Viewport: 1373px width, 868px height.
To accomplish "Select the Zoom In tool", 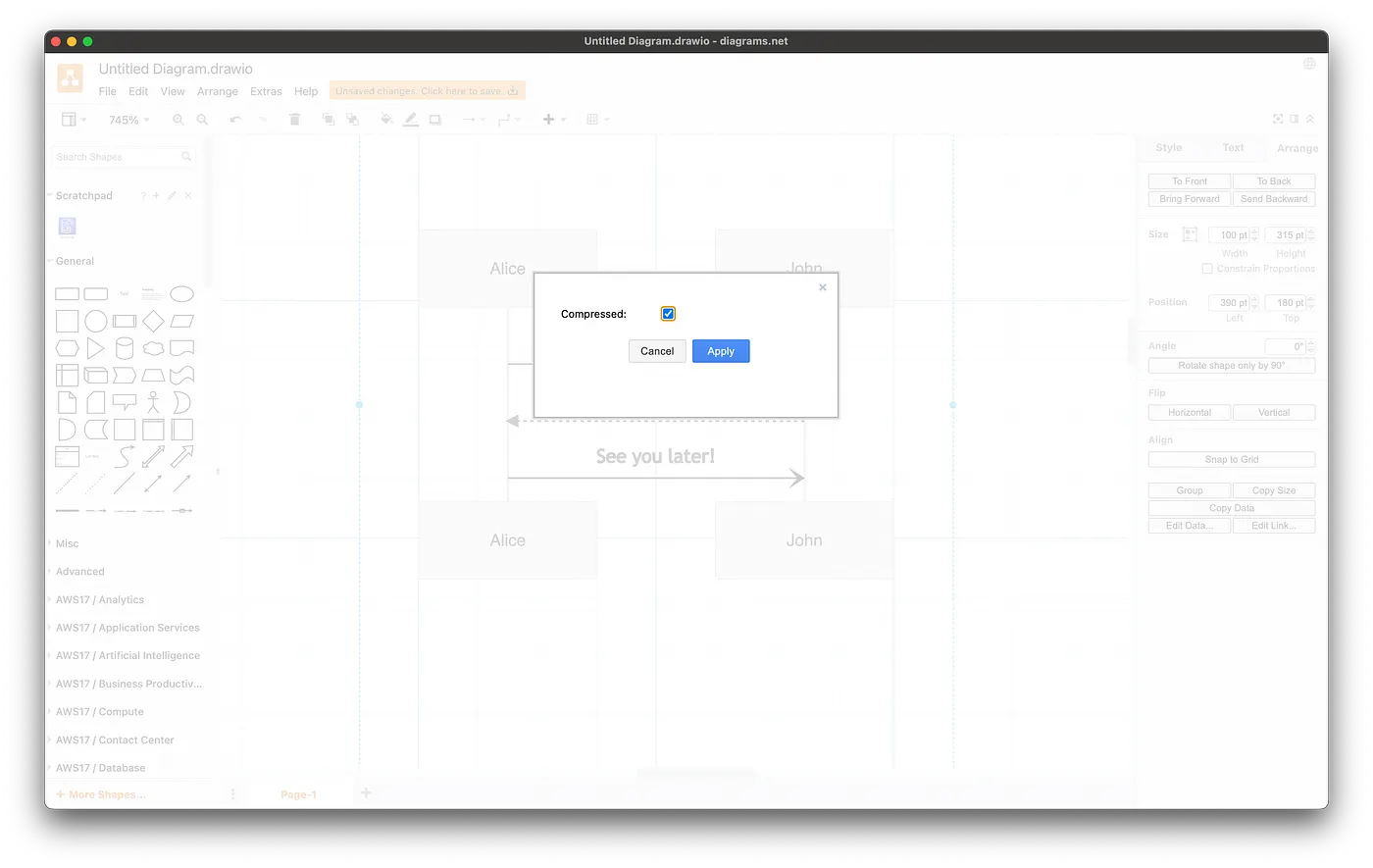I will [178, 119].
